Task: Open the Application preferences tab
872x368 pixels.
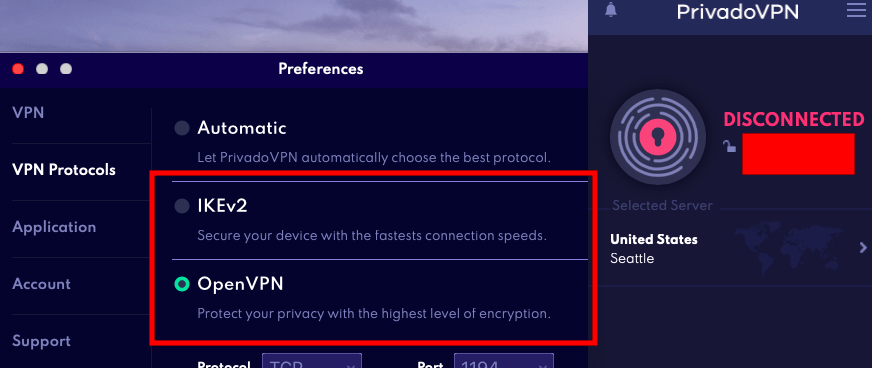Action: (x=54, y=227)
